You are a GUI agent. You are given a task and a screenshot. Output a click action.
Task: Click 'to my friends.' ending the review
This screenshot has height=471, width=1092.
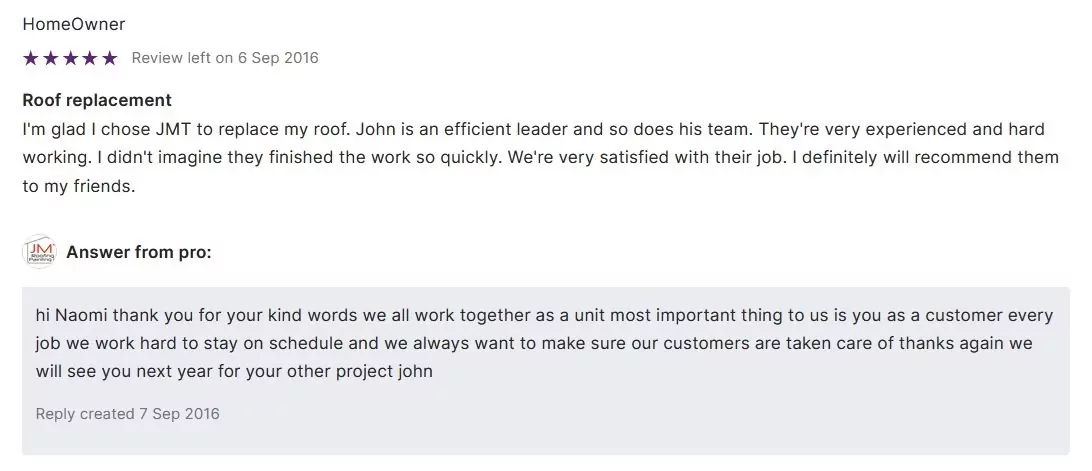tap(77, 186)
